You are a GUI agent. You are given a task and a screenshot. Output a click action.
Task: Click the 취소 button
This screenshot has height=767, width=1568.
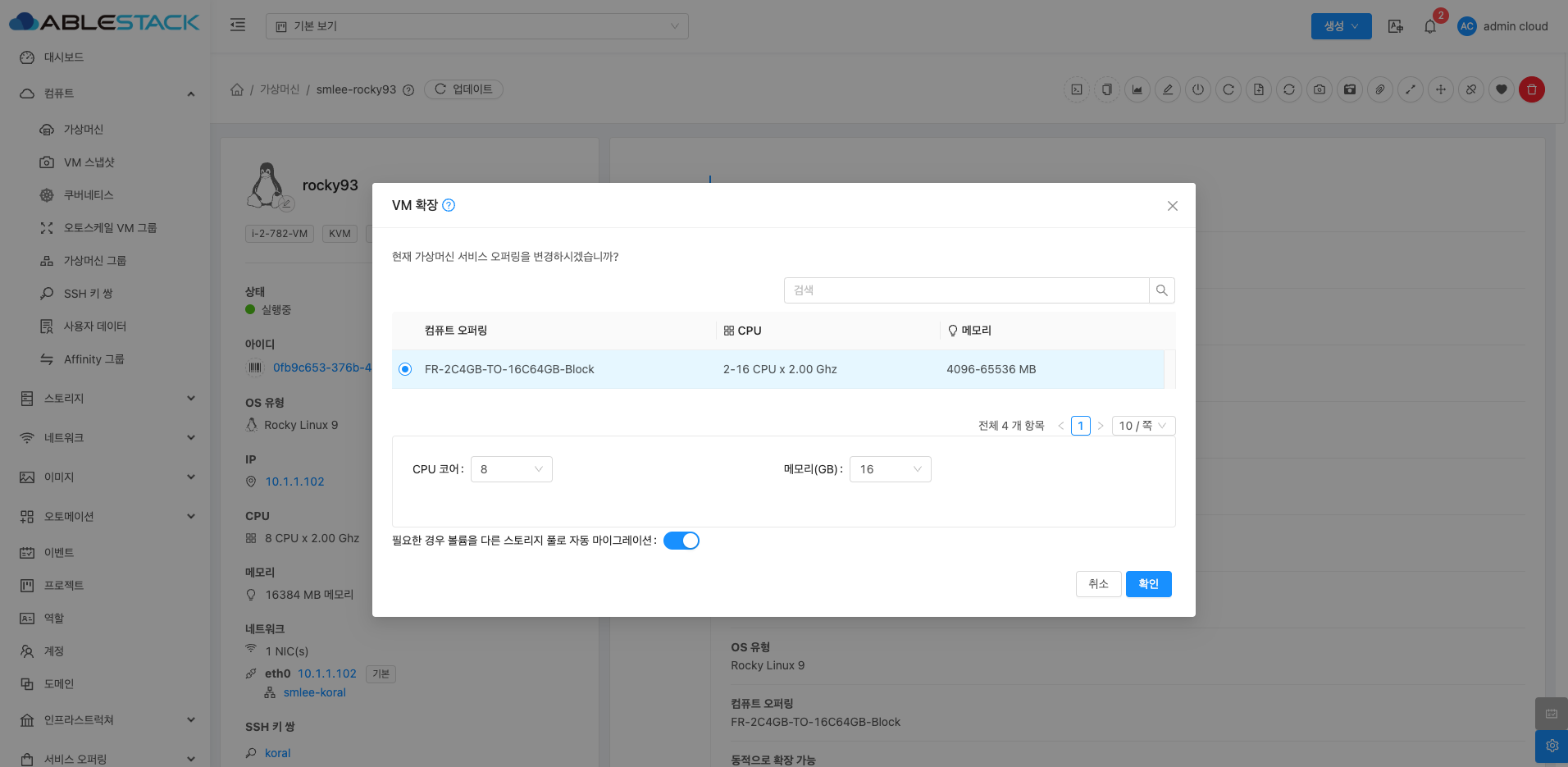[x=1098, y=584]
